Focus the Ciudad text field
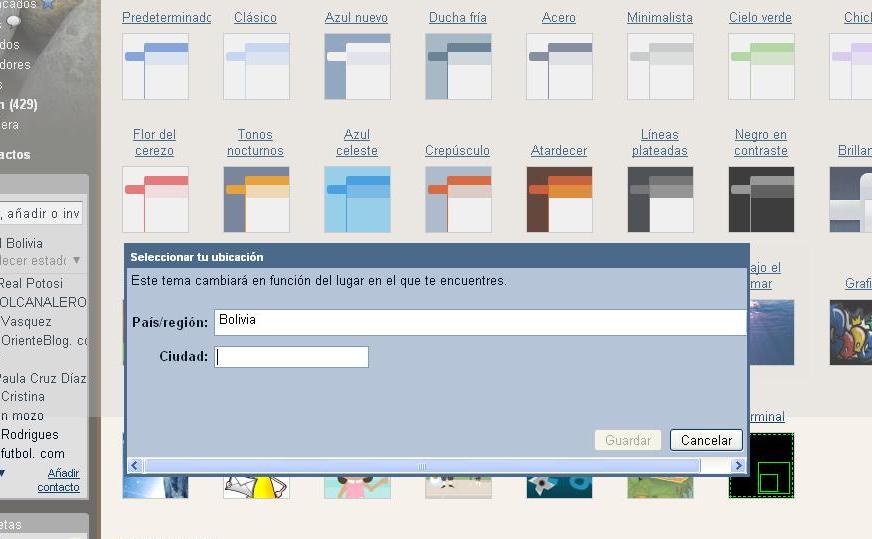872x539 pixels. [291, 357]
